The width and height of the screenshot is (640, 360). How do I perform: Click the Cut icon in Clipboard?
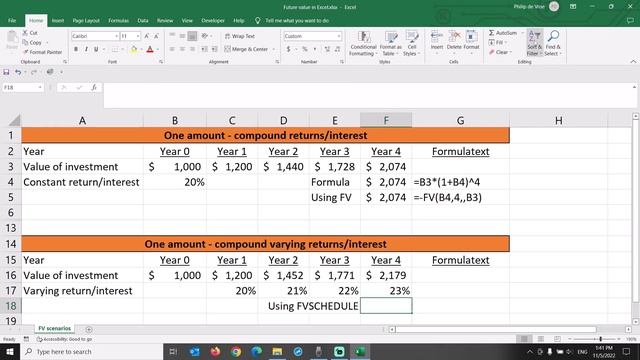point(25,33)
